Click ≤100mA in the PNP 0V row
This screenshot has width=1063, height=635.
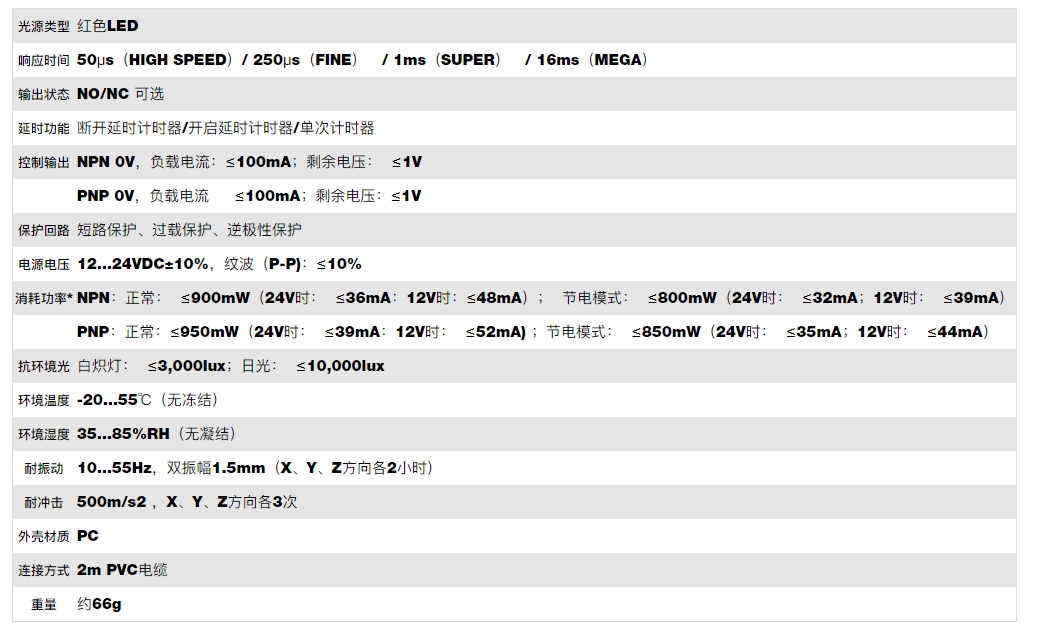pos(267,196)
